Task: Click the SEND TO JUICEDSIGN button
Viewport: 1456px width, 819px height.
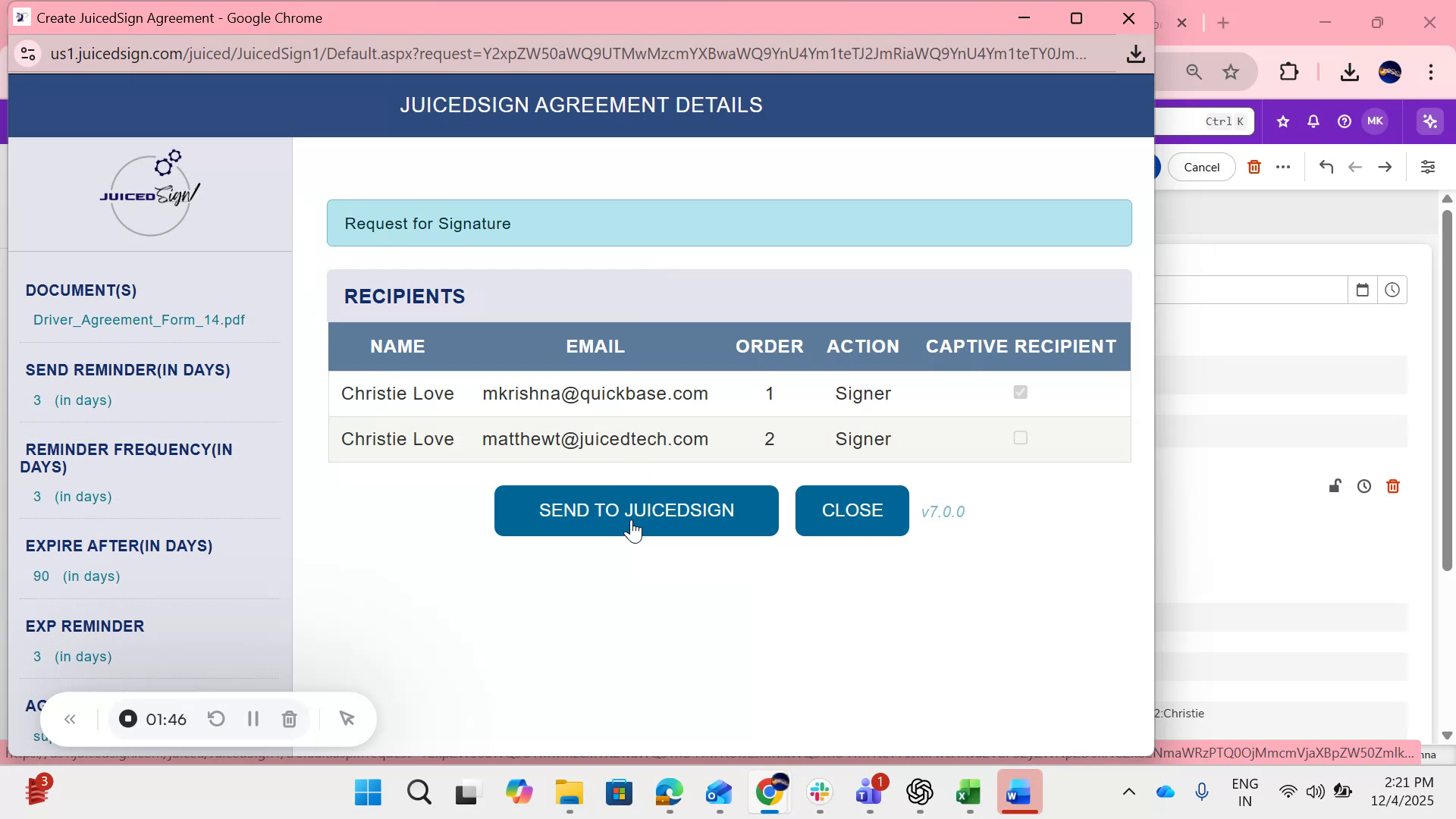Action: click(636, 510)
